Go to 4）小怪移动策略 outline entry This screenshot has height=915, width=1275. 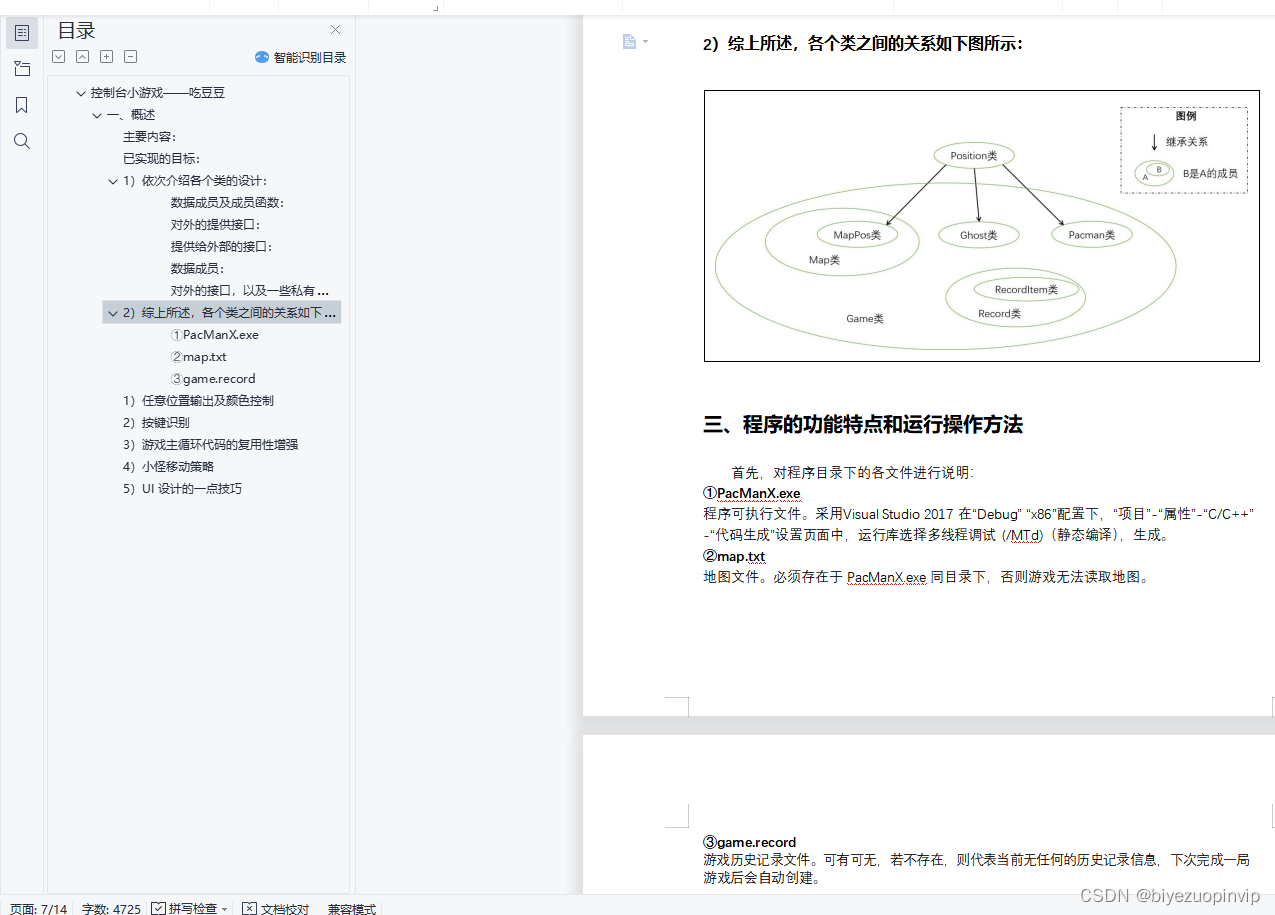pos(168,467)
